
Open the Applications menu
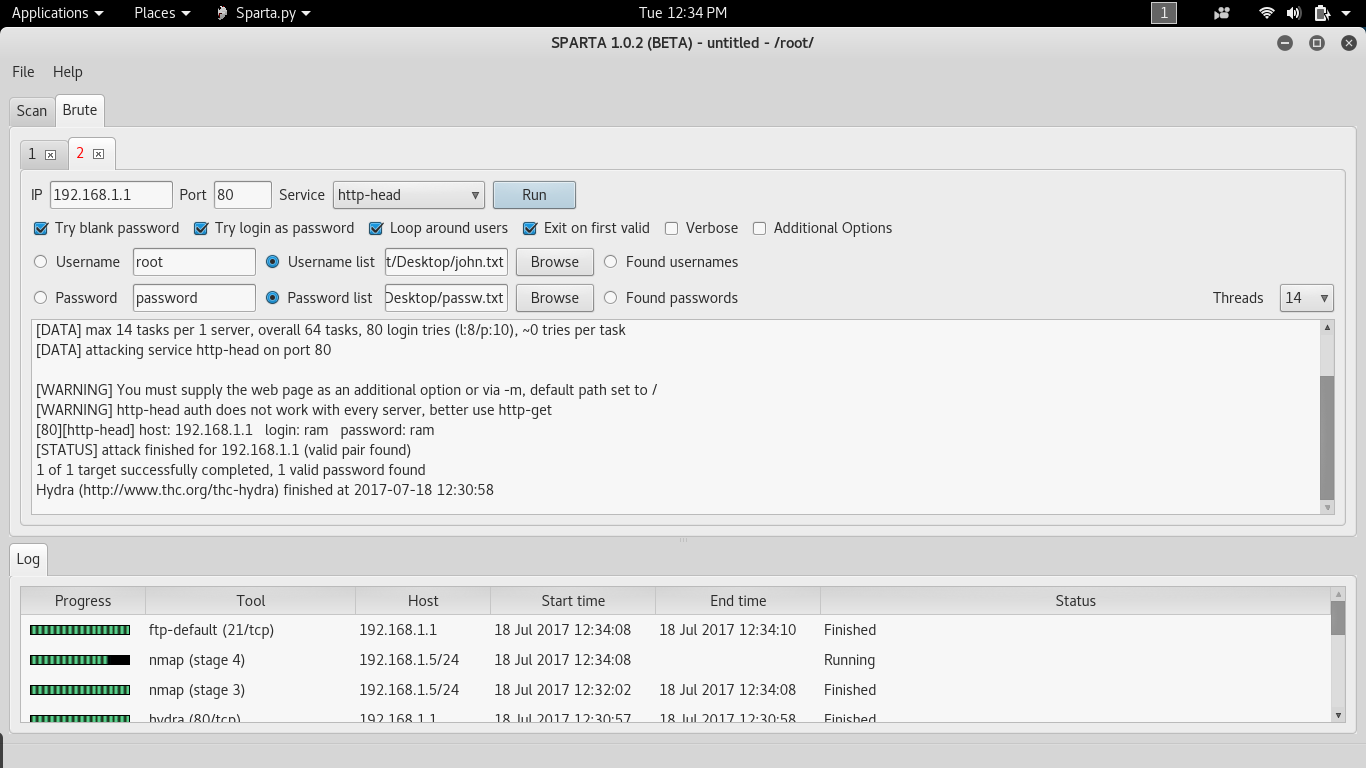(57, 13)
